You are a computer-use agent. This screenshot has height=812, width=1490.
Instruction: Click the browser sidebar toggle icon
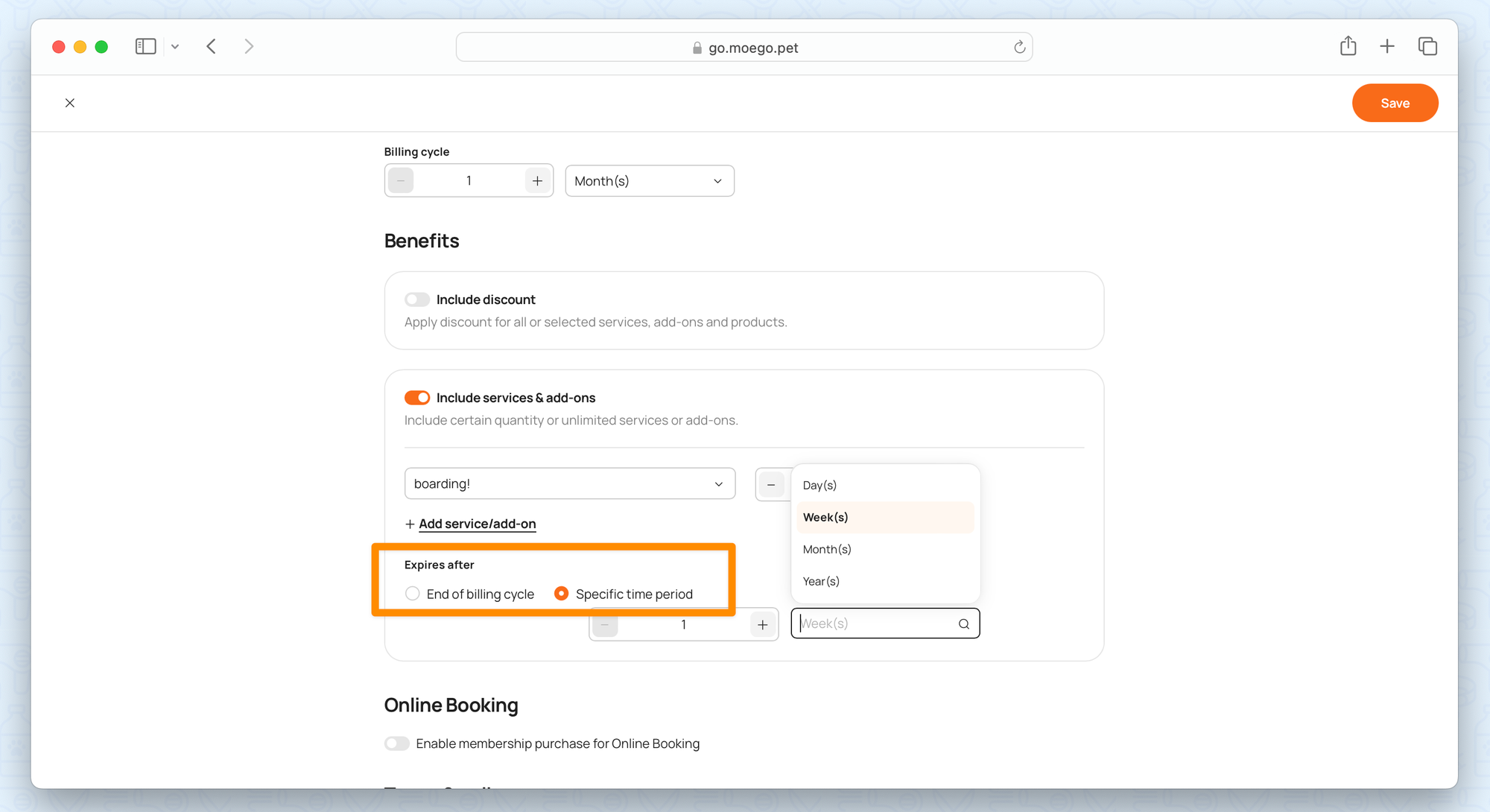(x=145, y=47)
